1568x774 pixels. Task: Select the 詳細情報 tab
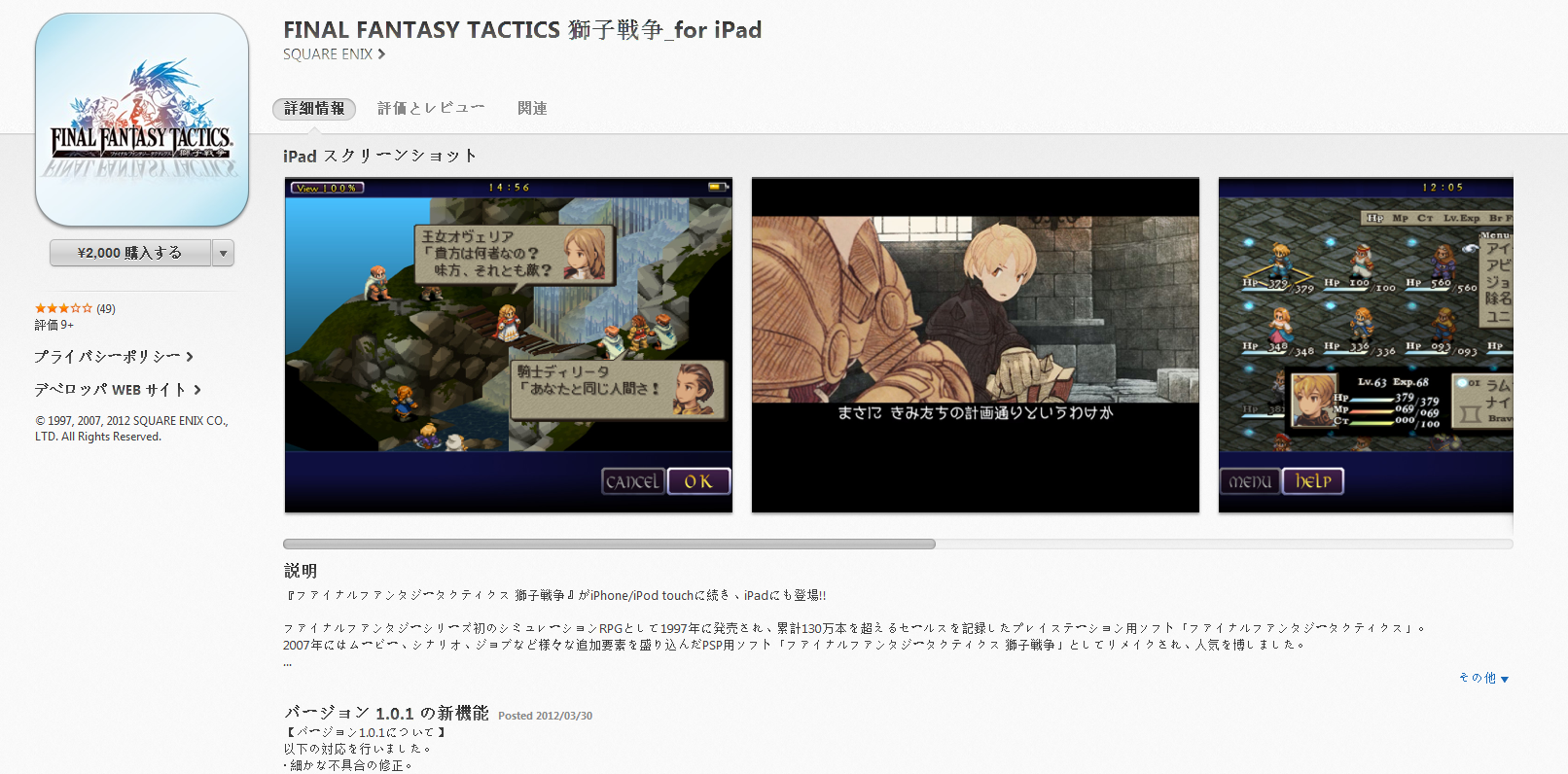[x=314, y=109]
